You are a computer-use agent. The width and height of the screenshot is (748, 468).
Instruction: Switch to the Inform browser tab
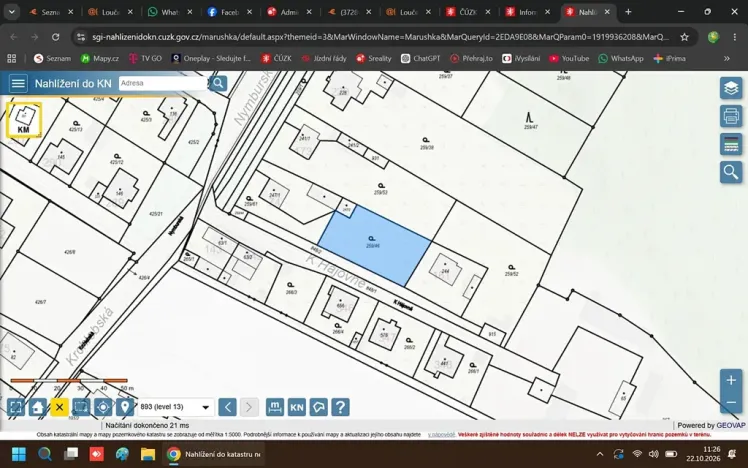point(527,12)
